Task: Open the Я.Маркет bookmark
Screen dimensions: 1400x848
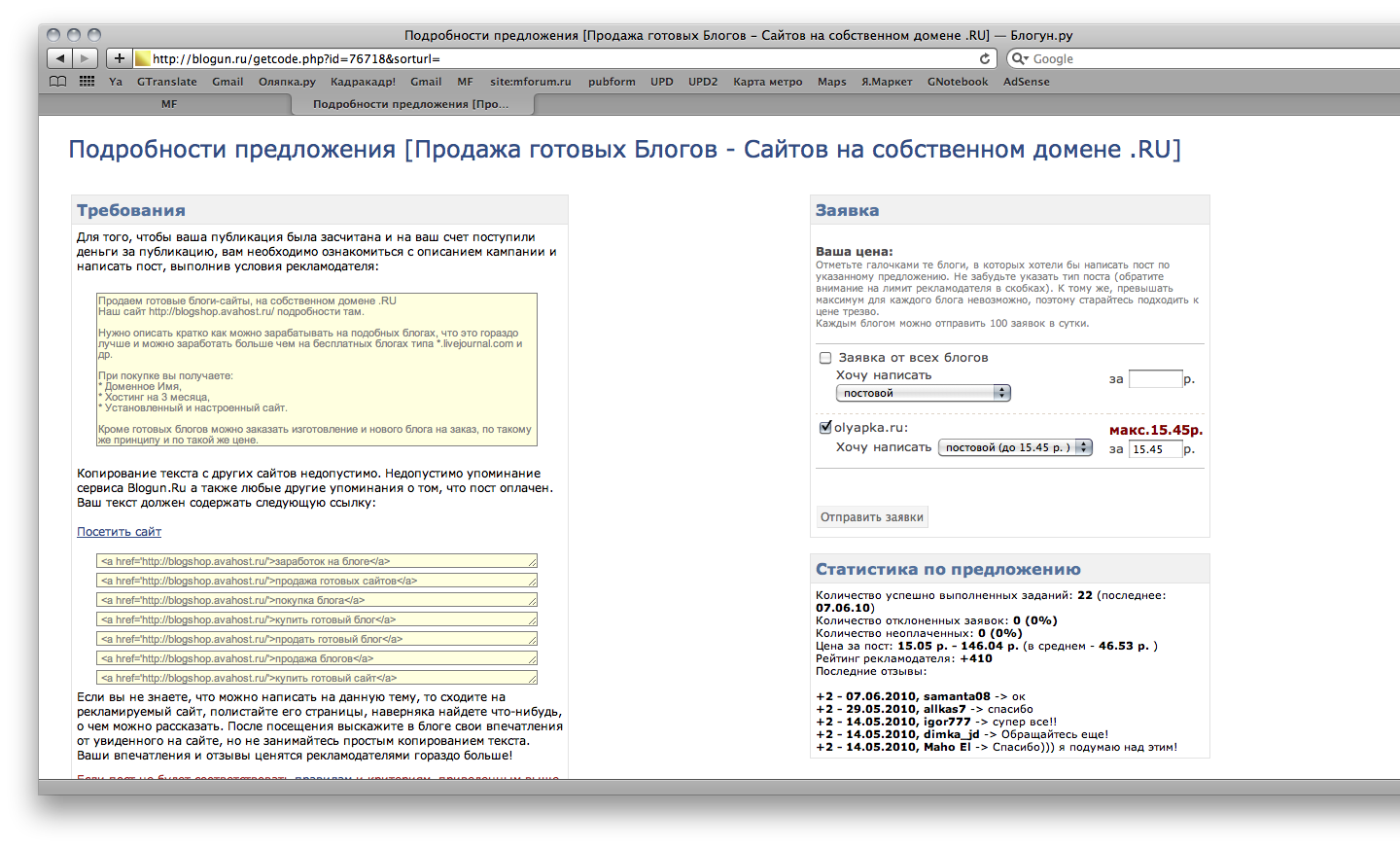Action: pyautogui.click(x=887, y=82)
